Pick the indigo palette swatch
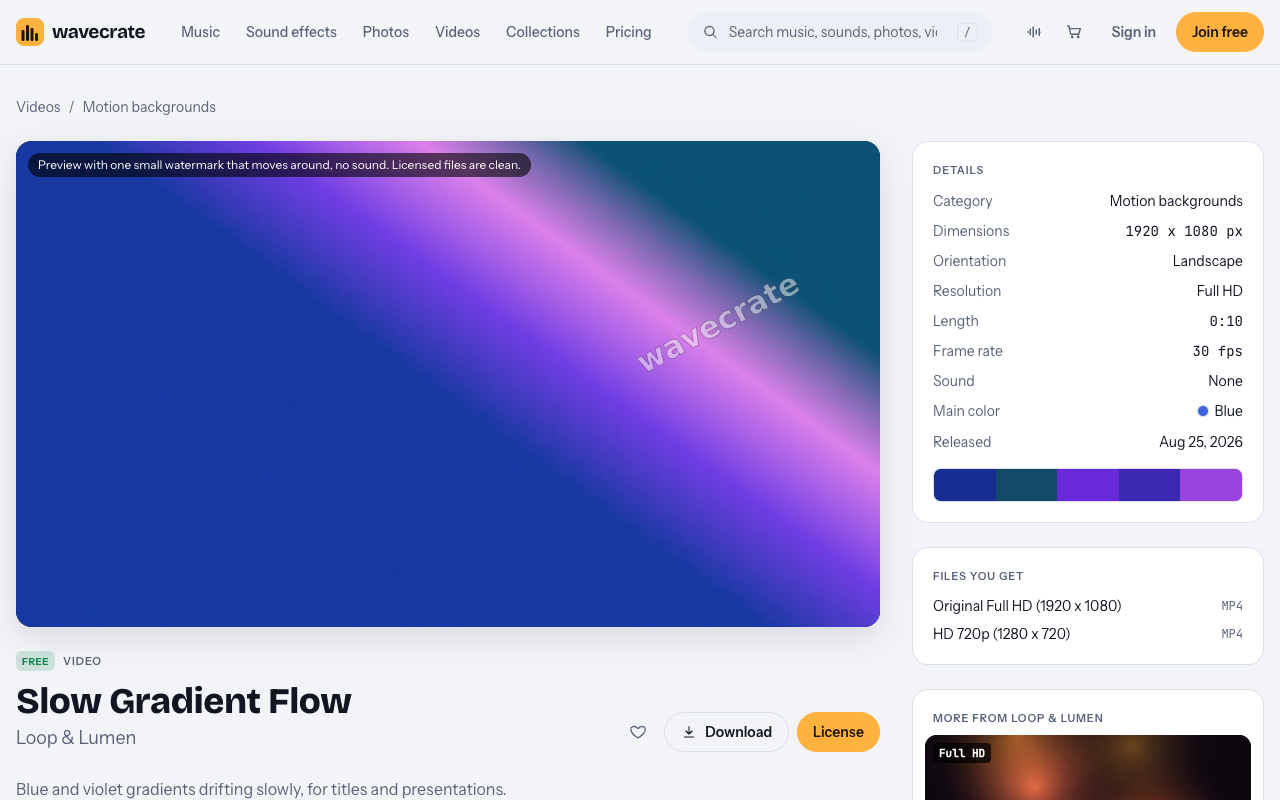 coord(1149,485)
